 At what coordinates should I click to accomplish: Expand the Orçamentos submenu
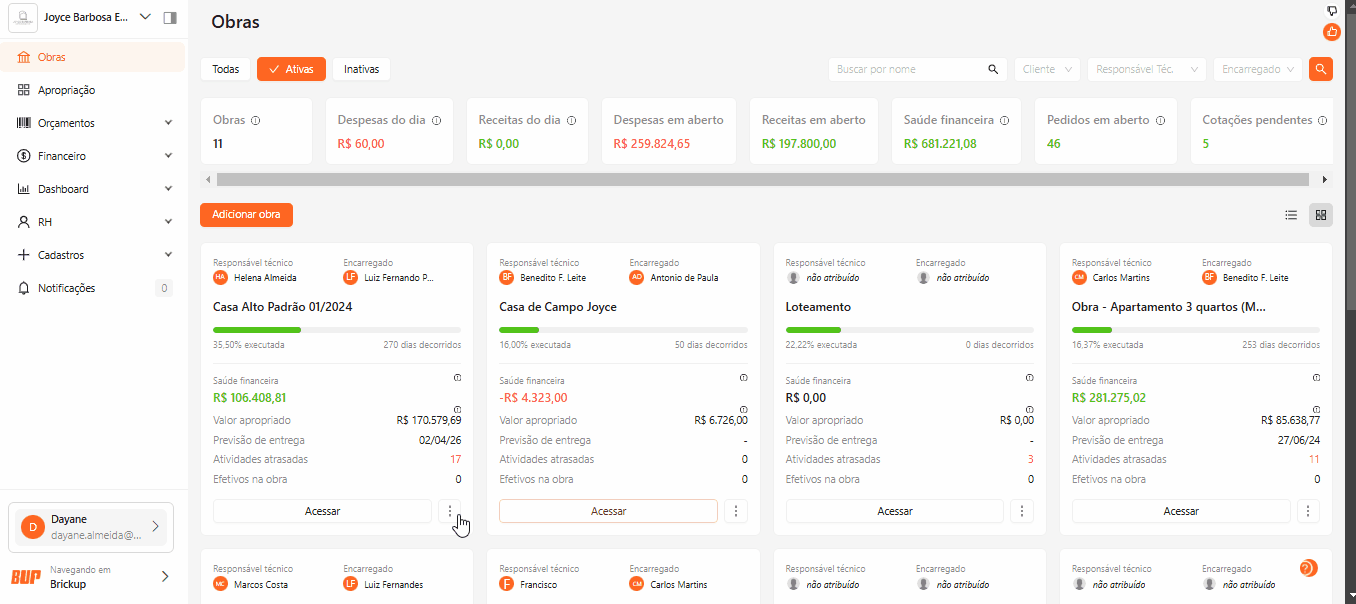[x=168, y=123]
